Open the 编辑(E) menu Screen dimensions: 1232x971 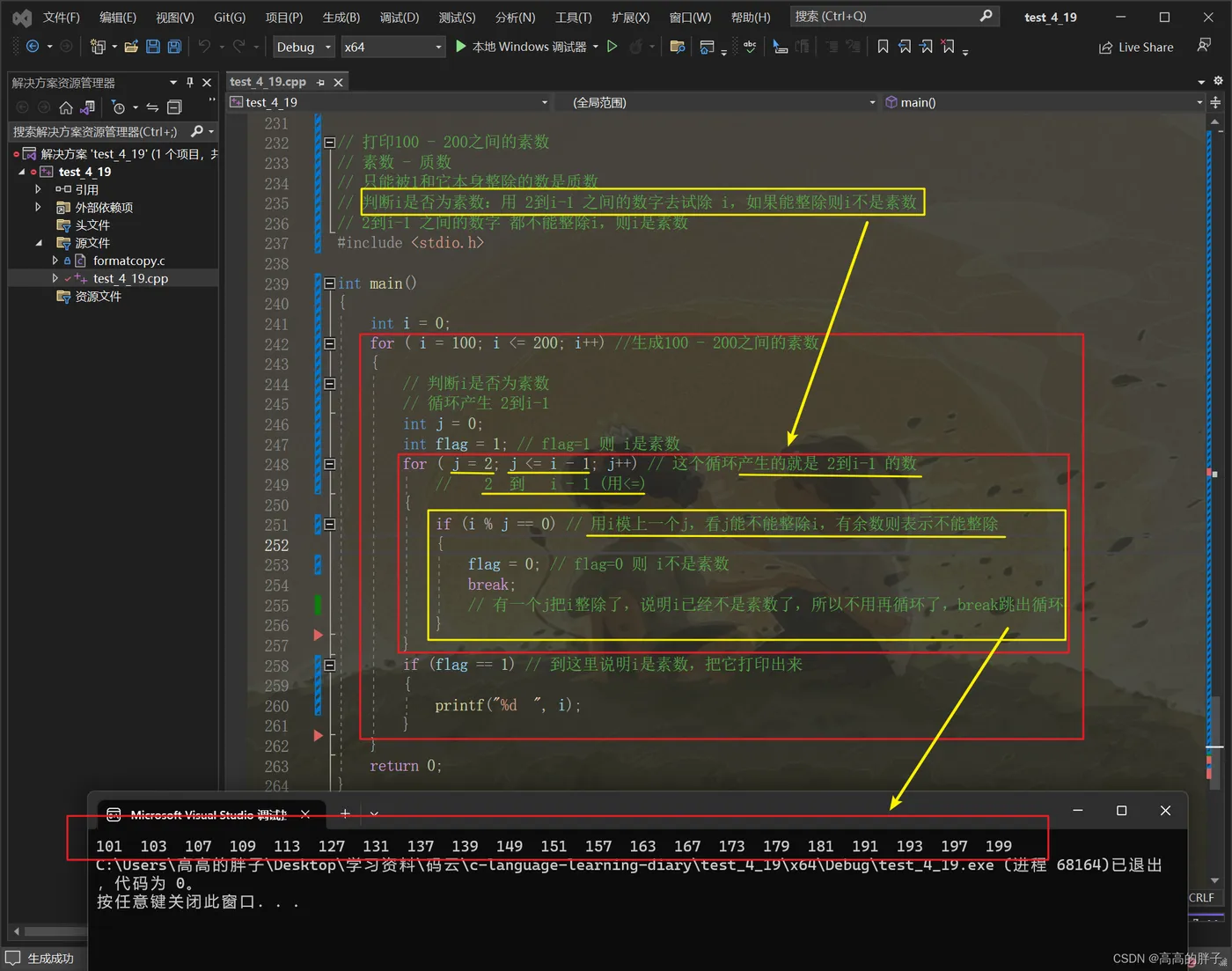click(117, 17)
